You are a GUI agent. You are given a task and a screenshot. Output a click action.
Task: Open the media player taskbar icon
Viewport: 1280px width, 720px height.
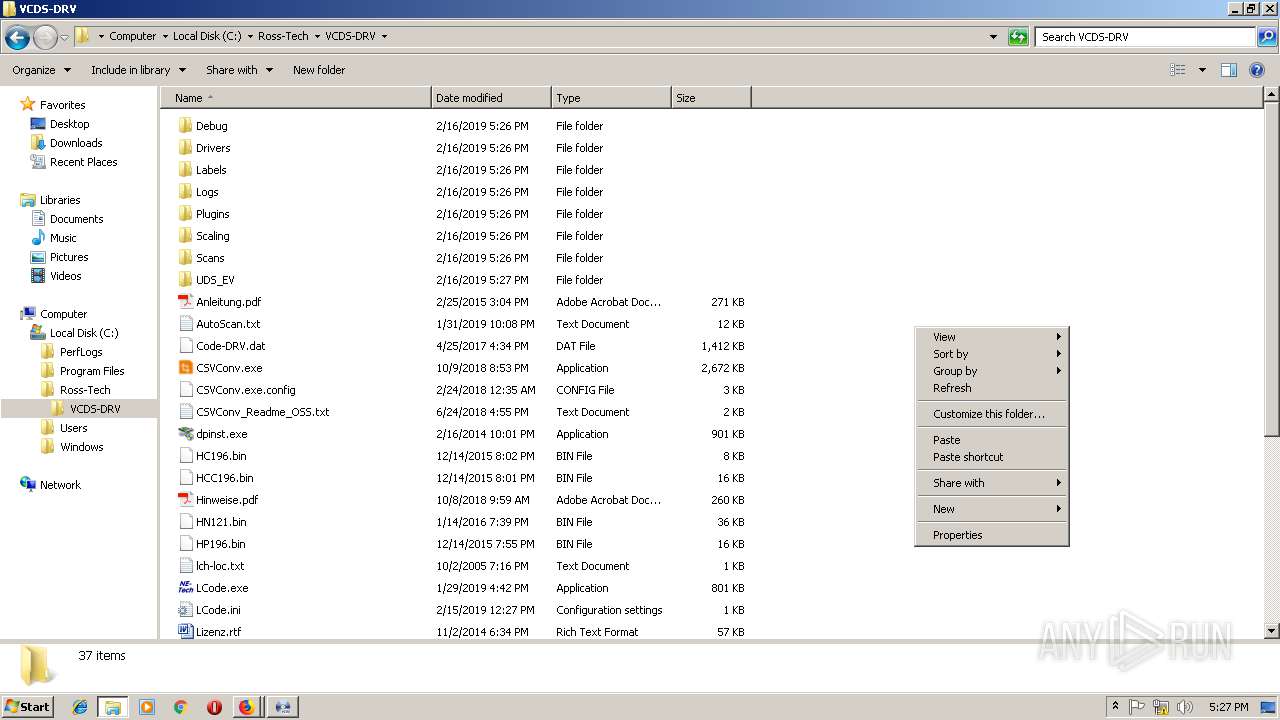point(147,707)
